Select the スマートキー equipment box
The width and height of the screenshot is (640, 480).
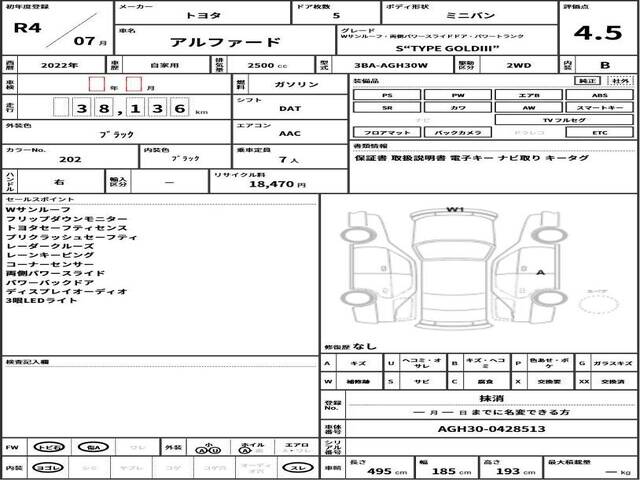[x=599, y=106]
